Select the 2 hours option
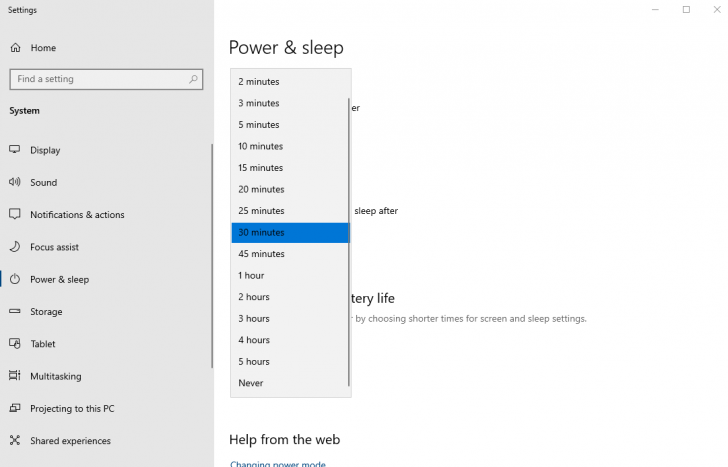Screen dimensions: 728x467 tap(290, 297)
